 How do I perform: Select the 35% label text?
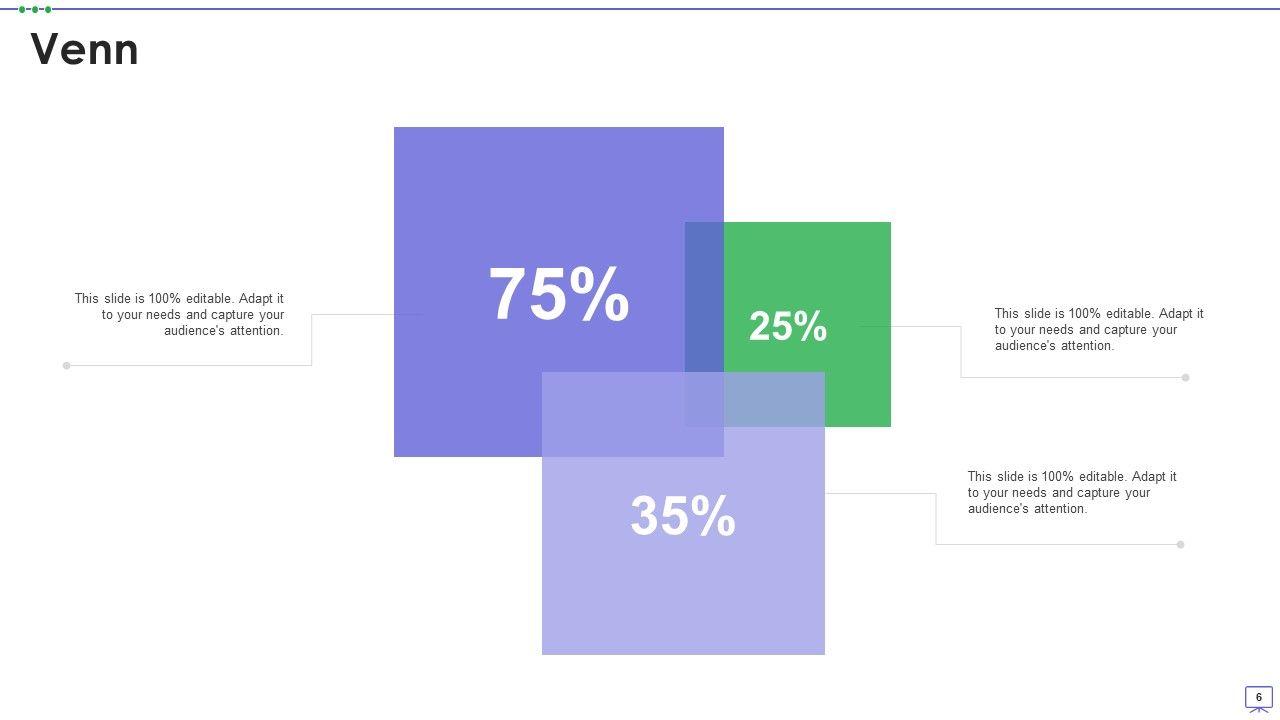(x=683, y=516)
